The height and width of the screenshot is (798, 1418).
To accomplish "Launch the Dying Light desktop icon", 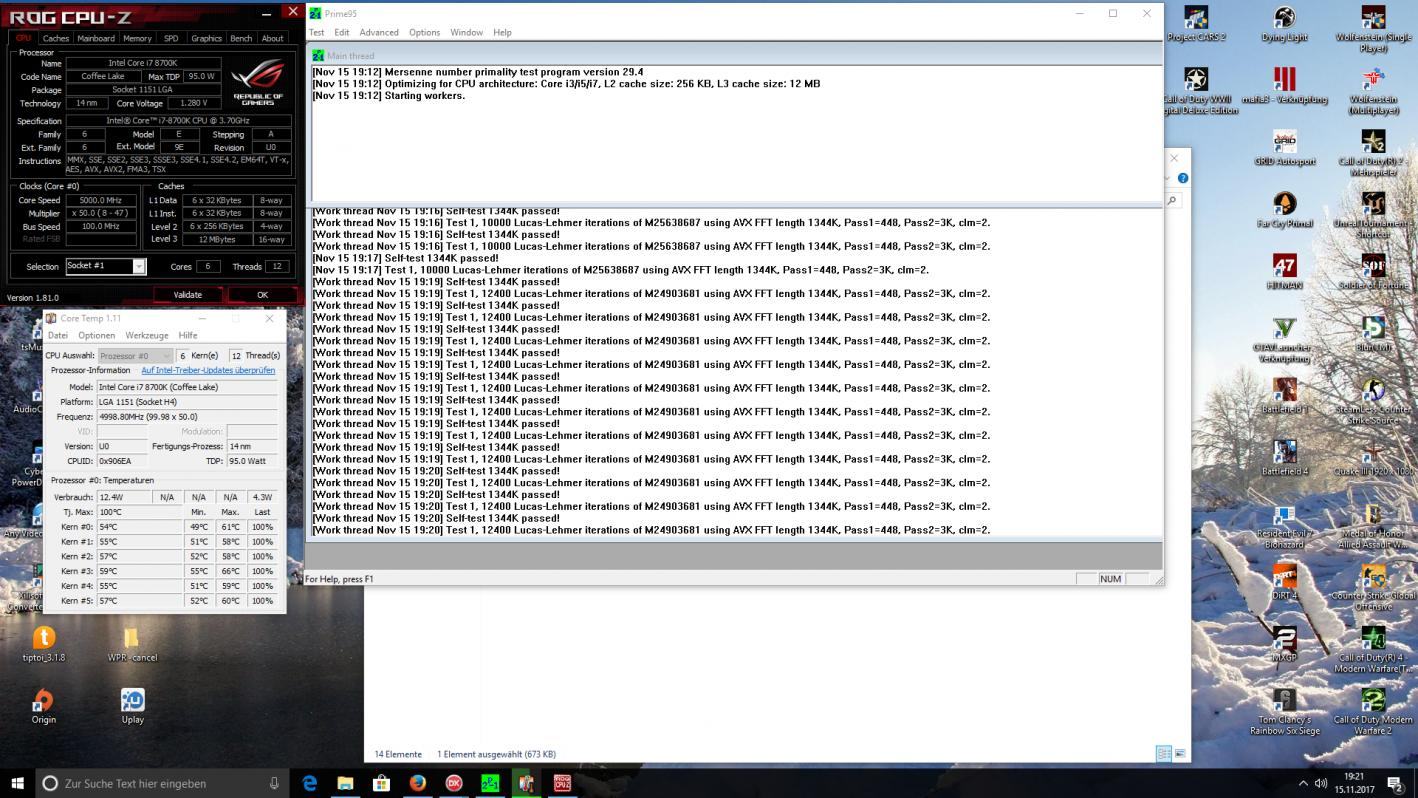I will tap(1284, 24).
